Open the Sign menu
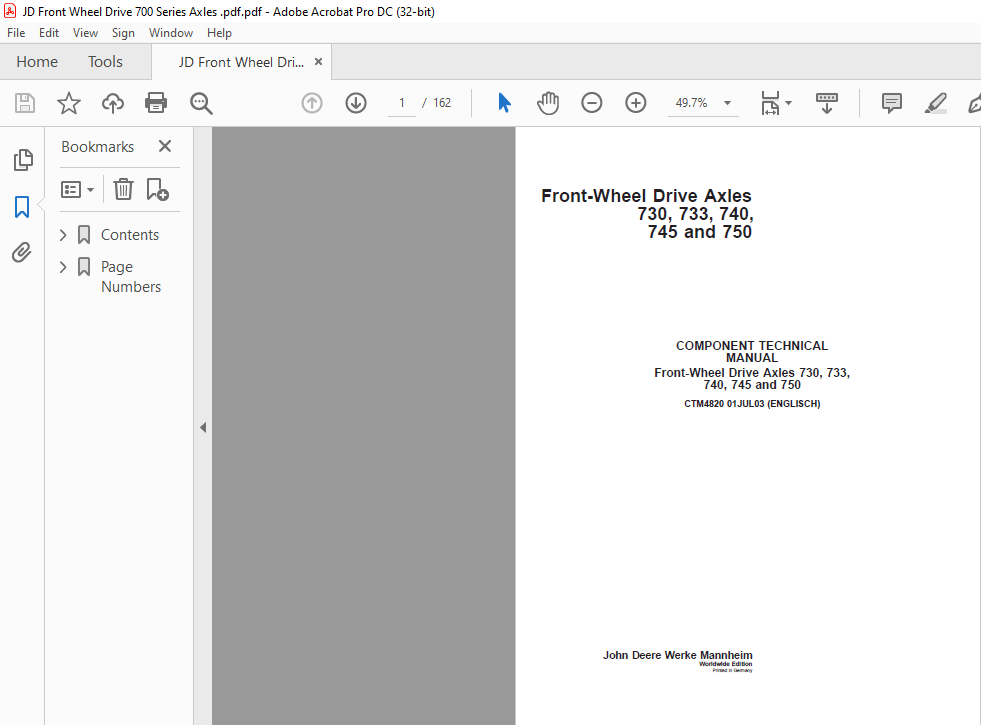Image resolution: width=981 pixels, height=725 pixels. pos(123,33)
